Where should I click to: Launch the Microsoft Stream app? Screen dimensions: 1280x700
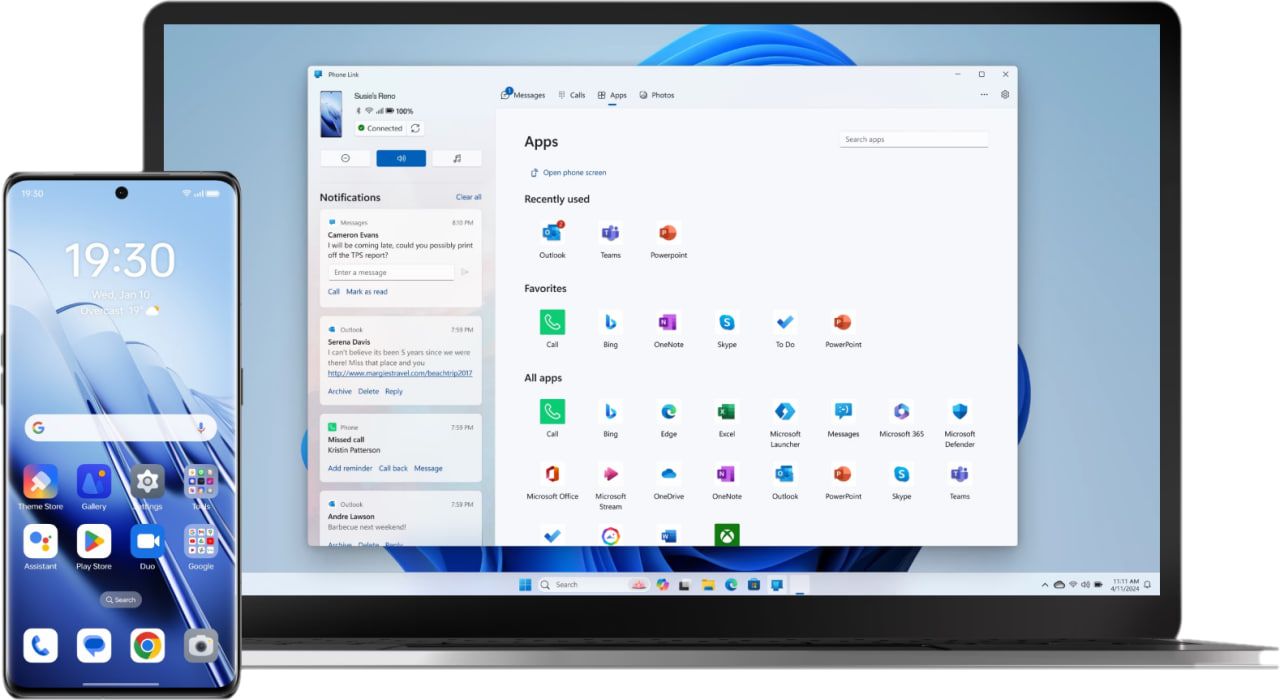pyautogui.click(x=610, y=473)
